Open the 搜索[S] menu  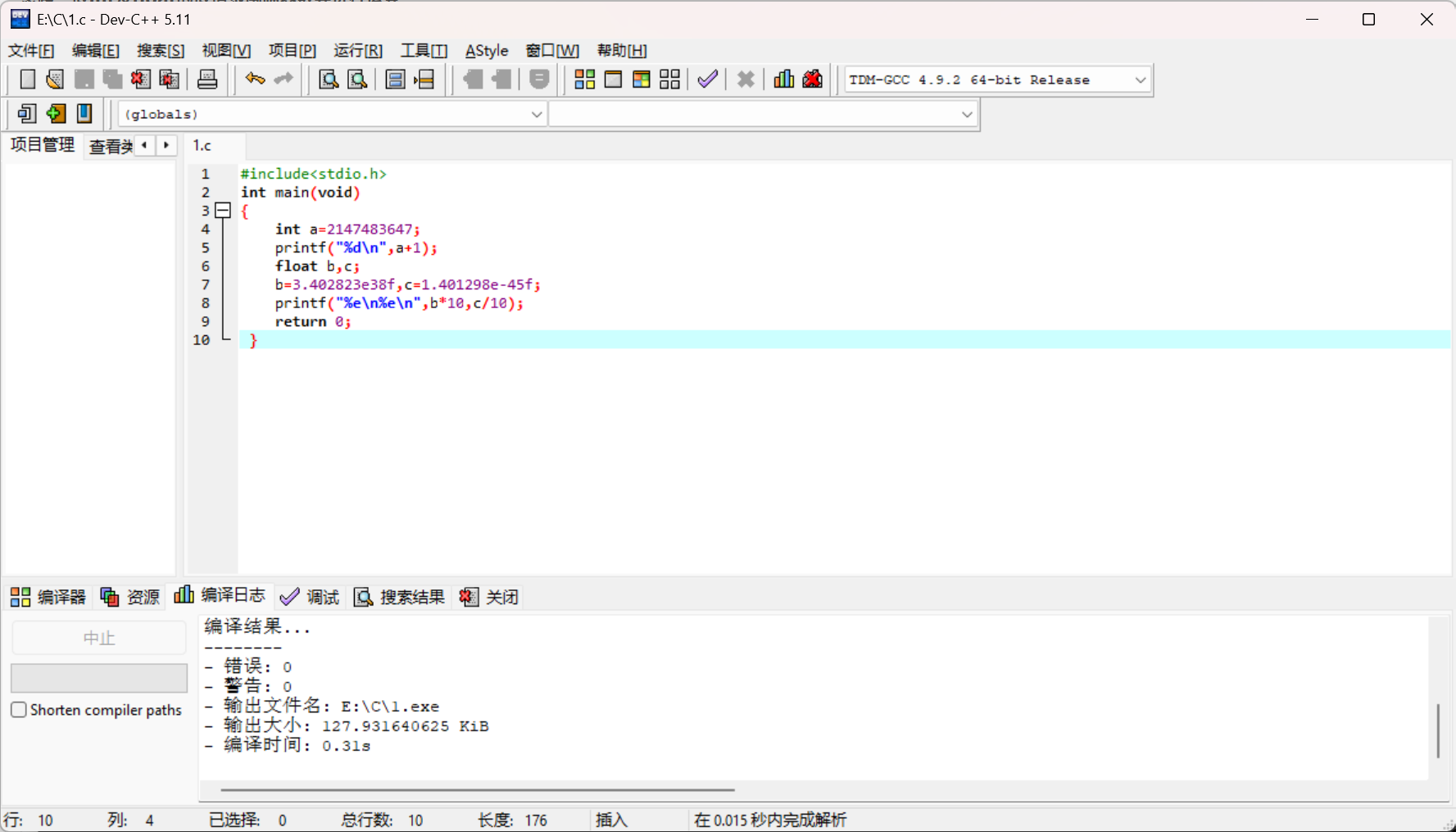tap(161, 51)
